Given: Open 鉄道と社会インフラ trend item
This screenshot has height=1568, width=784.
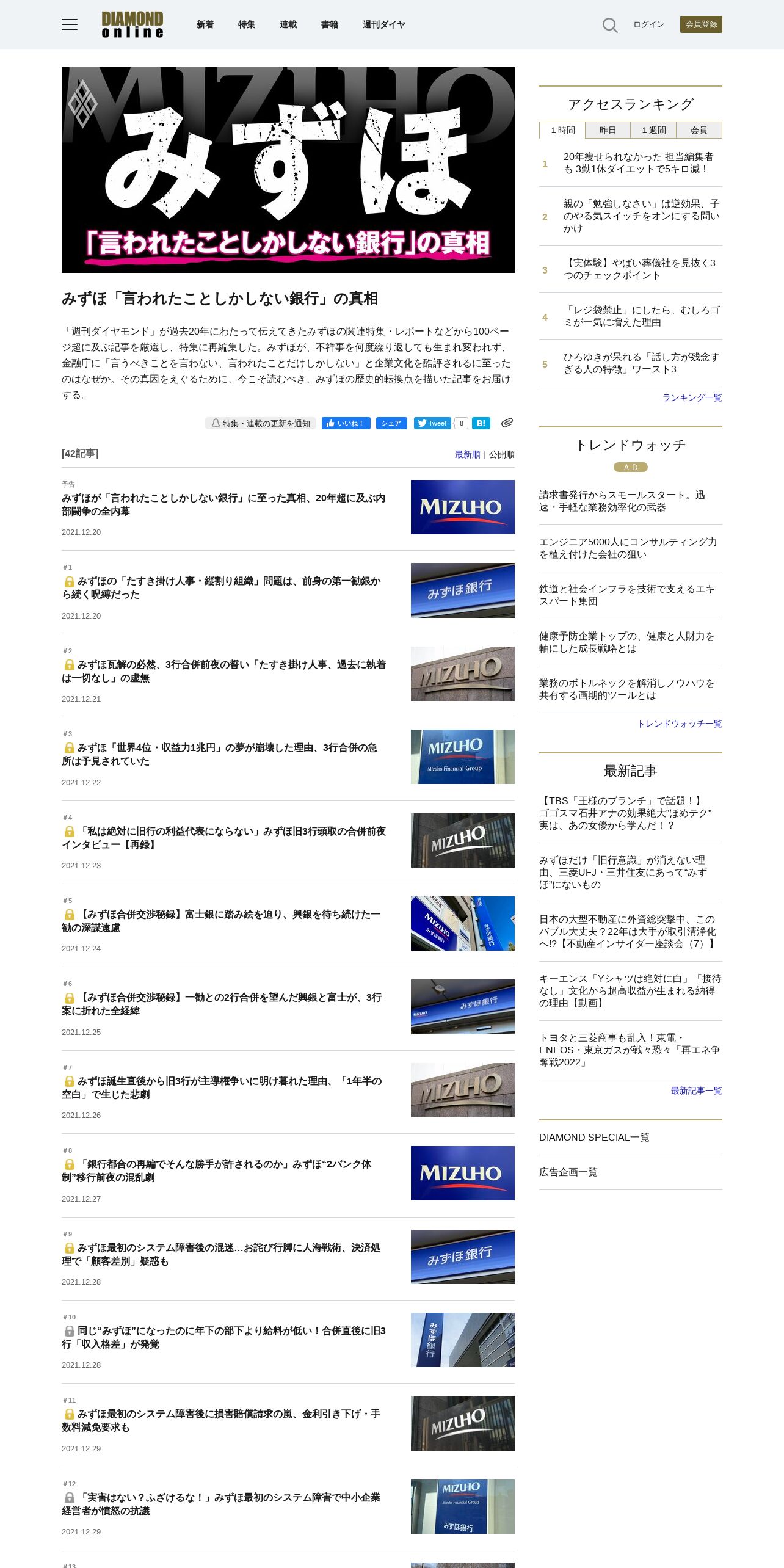Looking at the screenshot, I should [626, 595].
